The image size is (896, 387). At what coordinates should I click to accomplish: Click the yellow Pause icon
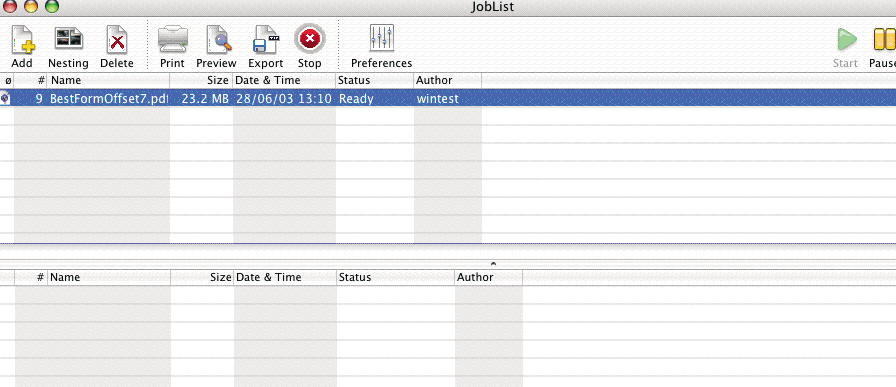tap(885, 40)
